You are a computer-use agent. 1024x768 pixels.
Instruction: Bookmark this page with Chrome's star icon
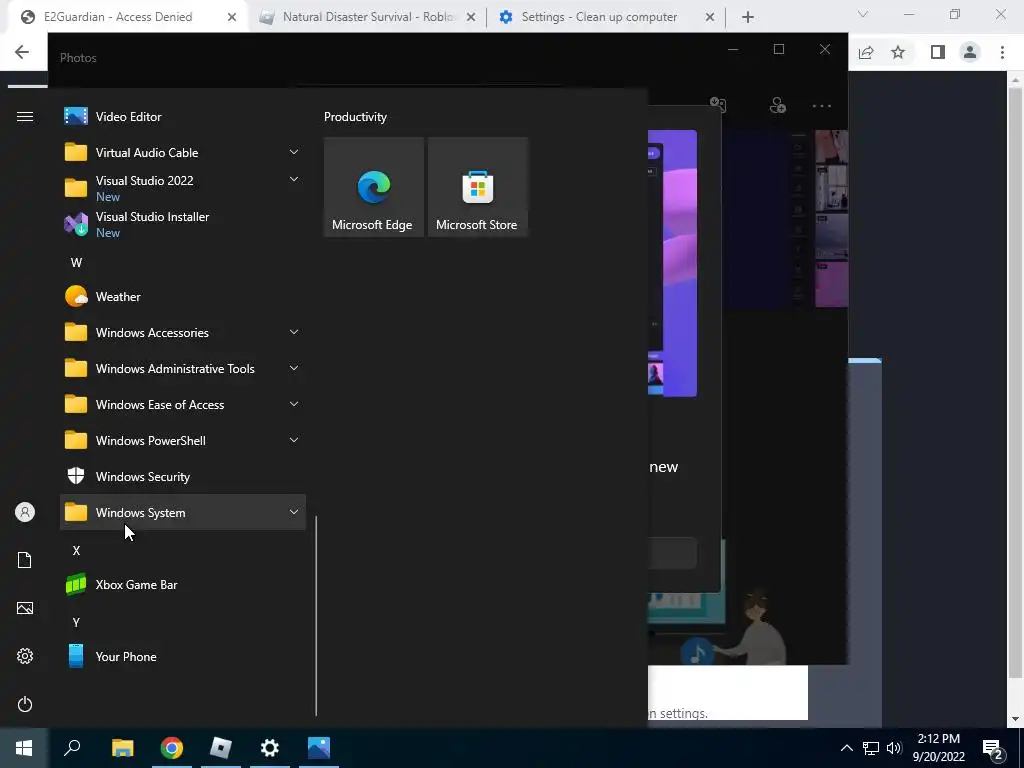[899, 52]
